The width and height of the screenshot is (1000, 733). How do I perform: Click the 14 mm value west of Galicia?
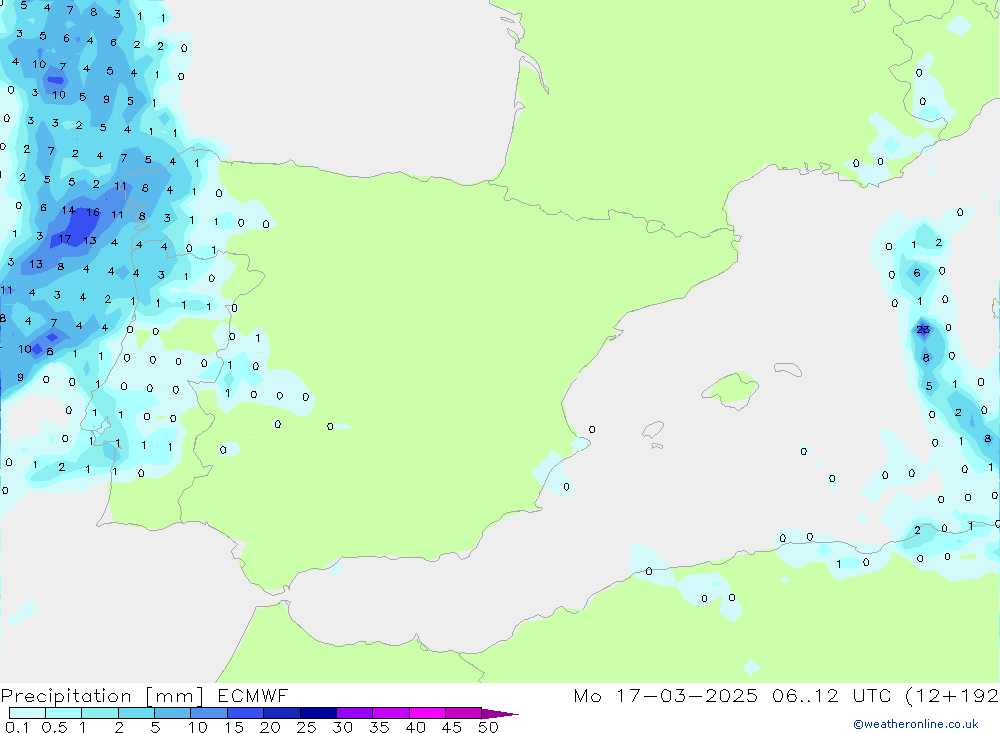tap(68, 211)
